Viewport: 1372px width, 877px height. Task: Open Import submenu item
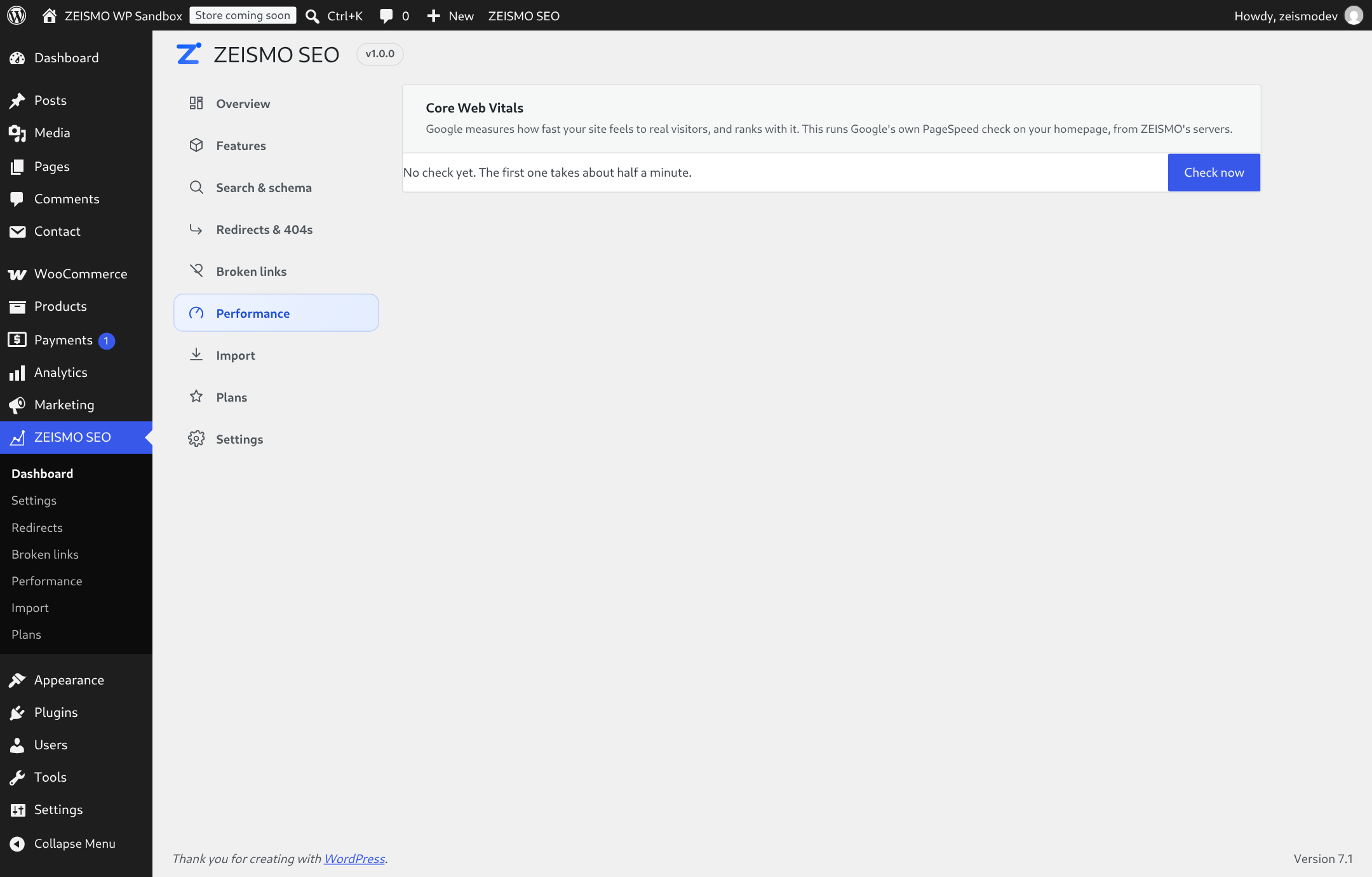pos(30,608)
